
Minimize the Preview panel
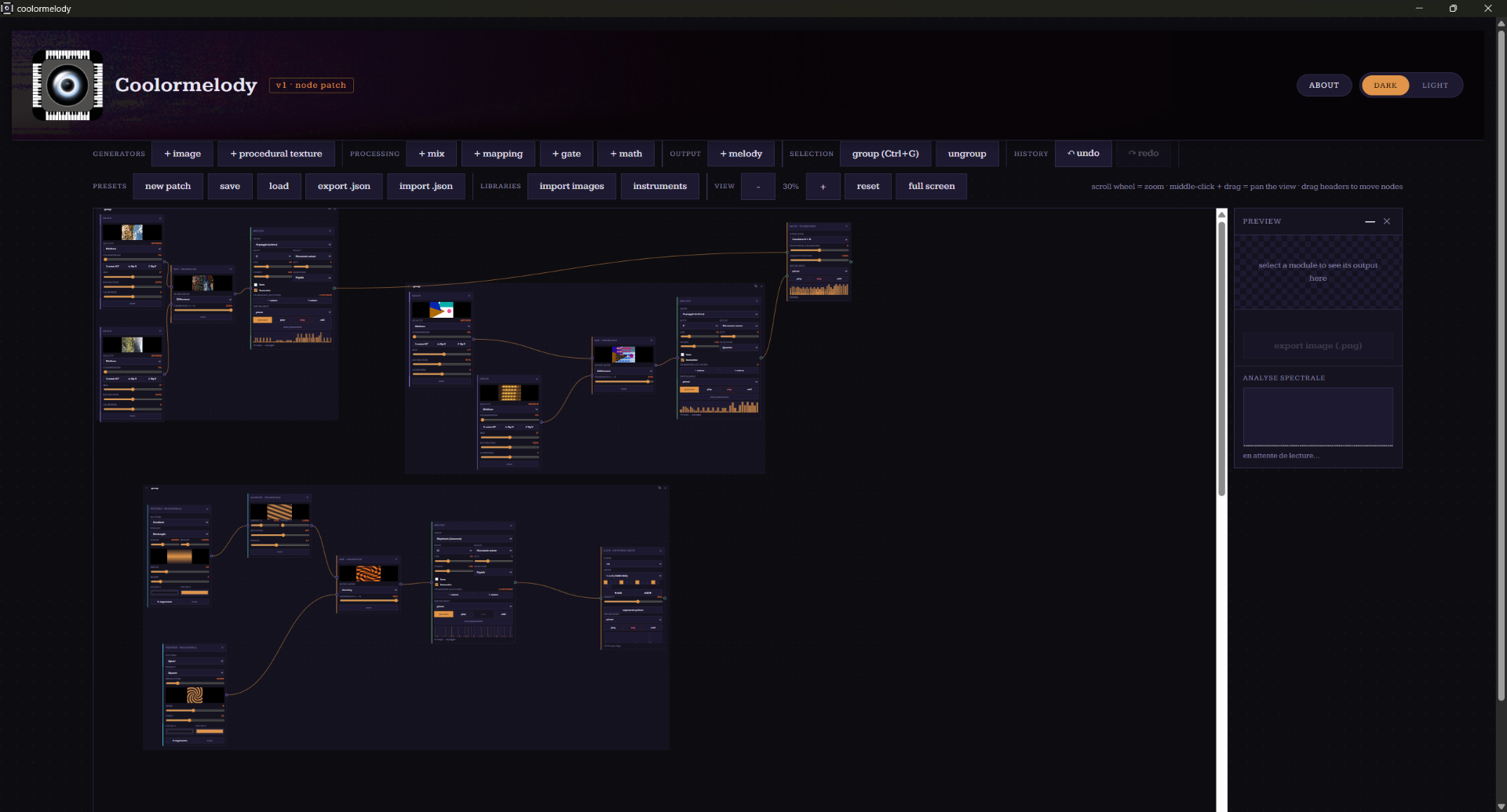click(1370, 221)
